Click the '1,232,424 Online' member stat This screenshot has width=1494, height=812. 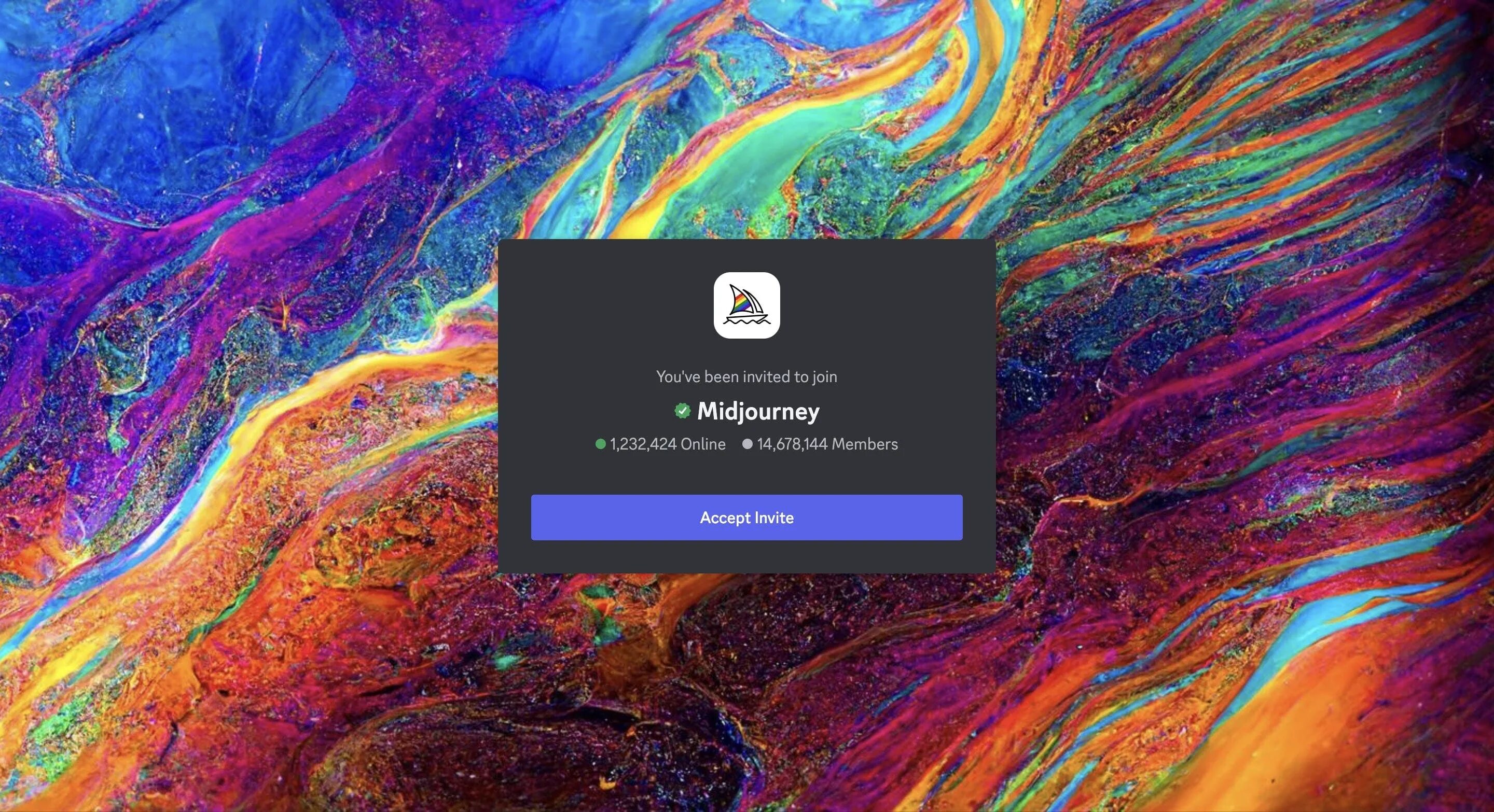(x=660, y=443)
